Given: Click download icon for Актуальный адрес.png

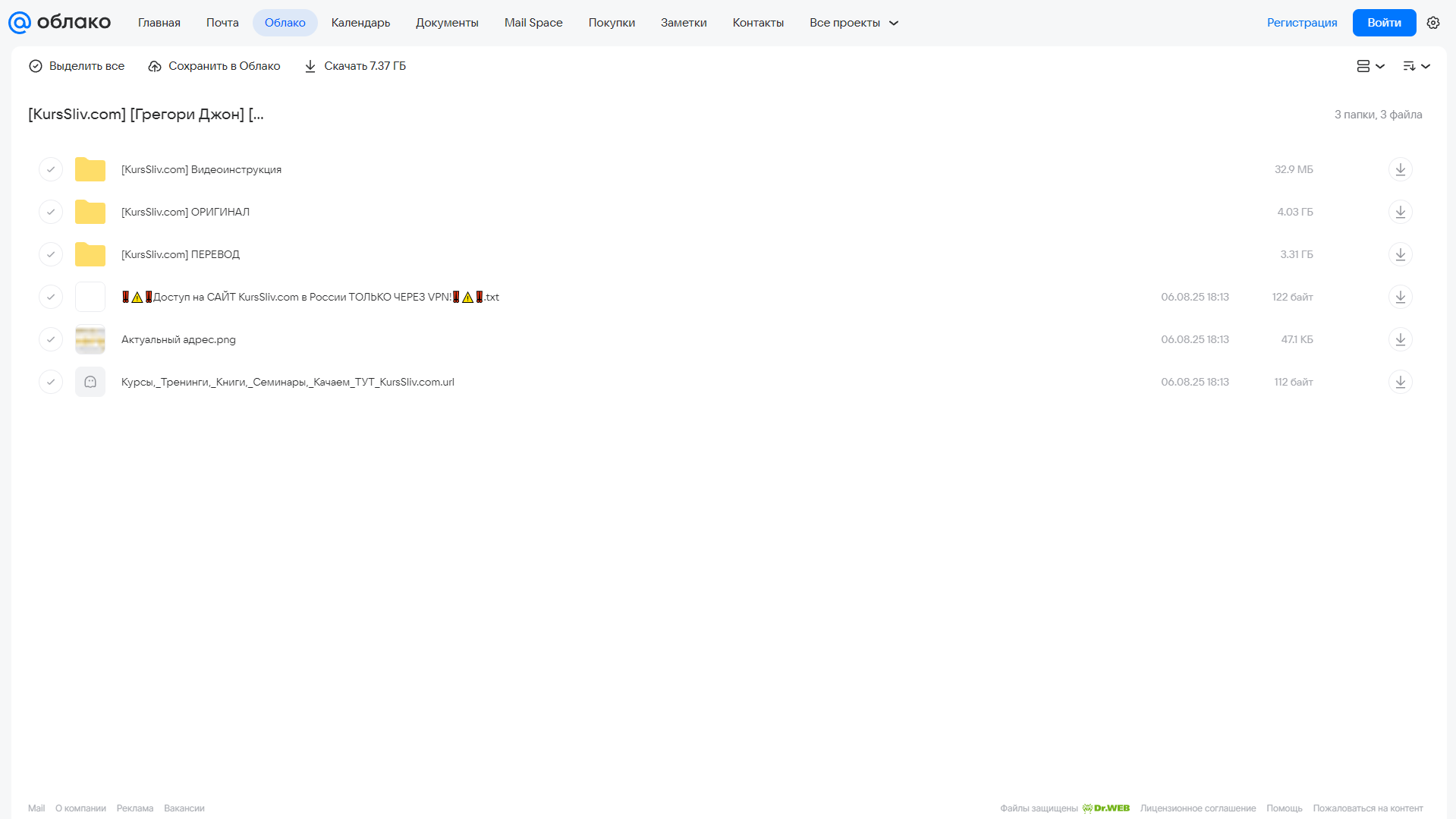Looking at the screenshot, I should [1400, 339].
